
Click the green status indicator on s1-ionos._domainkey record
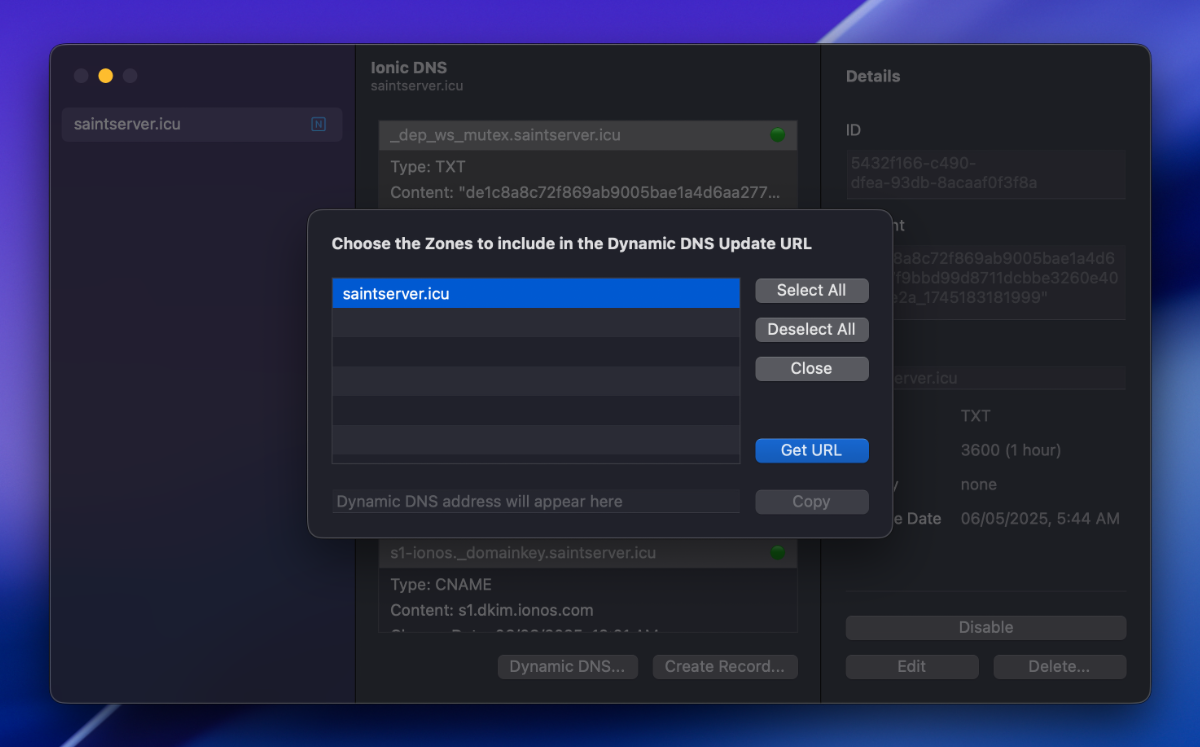coord(779,552)
